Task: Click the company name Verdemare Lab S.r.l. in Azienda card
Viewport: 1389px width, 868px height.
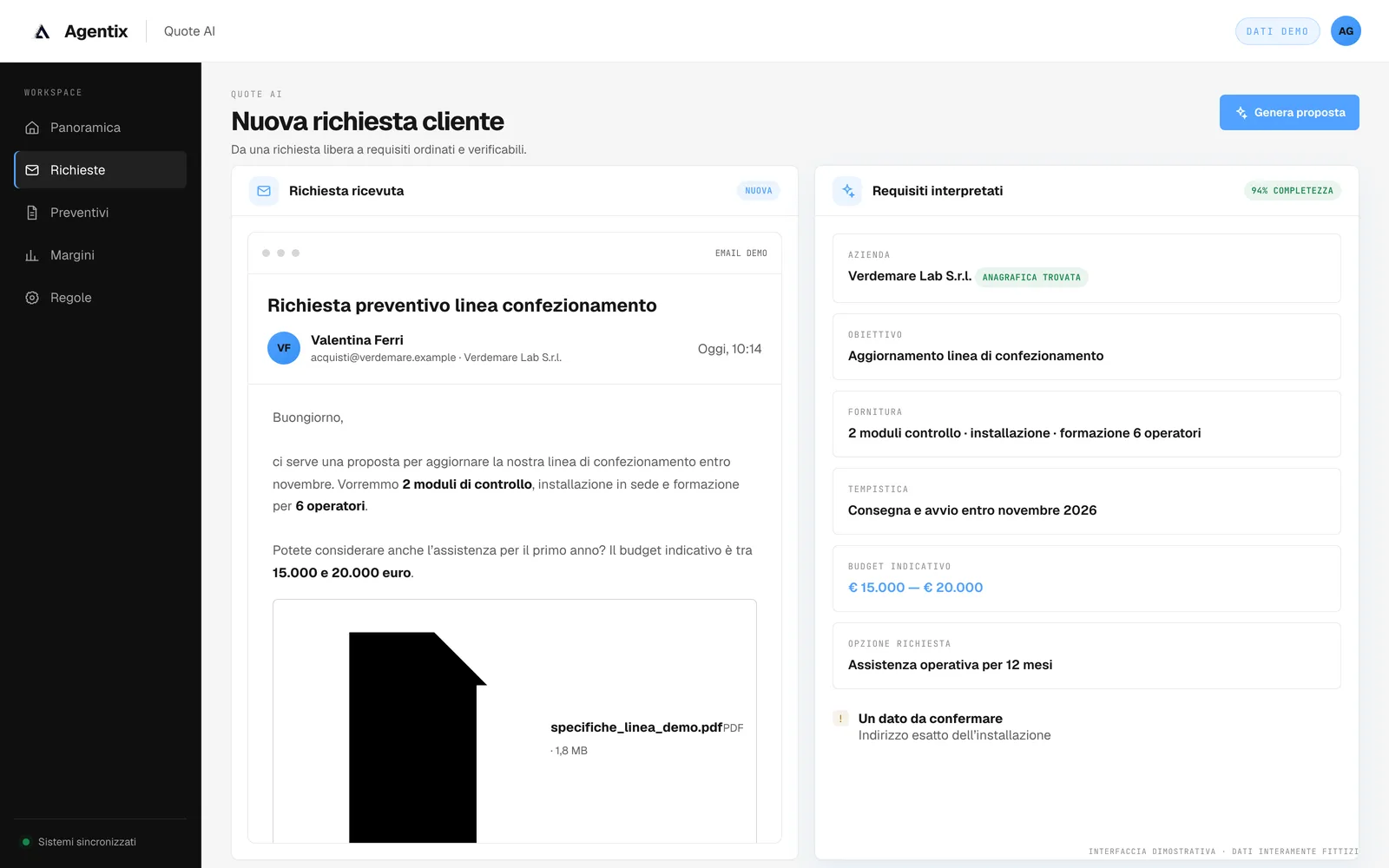Action: 910,276
